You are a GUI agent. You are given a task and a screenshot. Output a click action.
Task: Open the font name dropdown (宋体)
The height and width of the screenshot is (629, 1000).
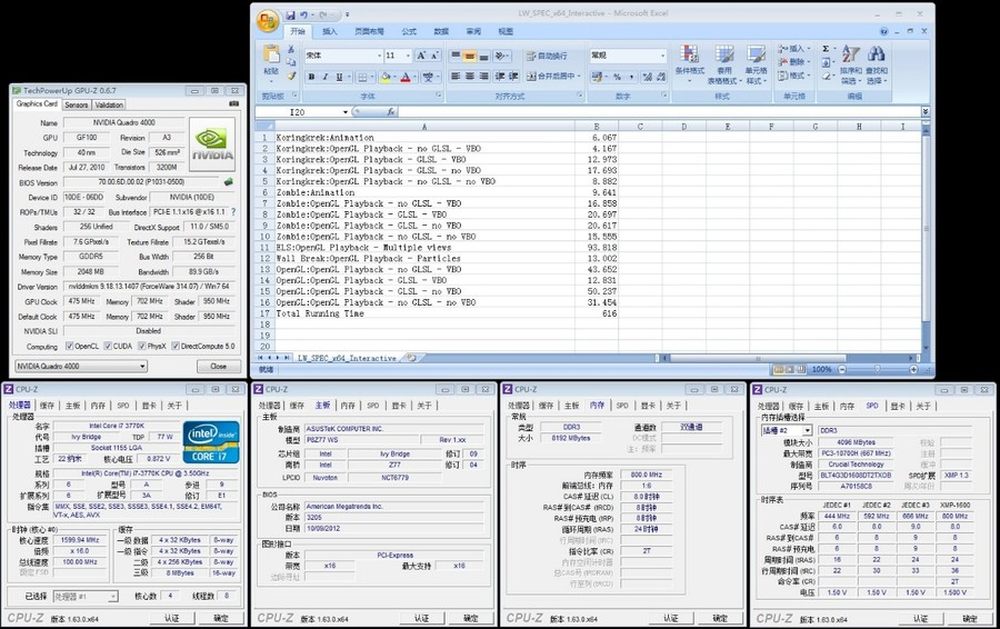(x=379, y=56)
